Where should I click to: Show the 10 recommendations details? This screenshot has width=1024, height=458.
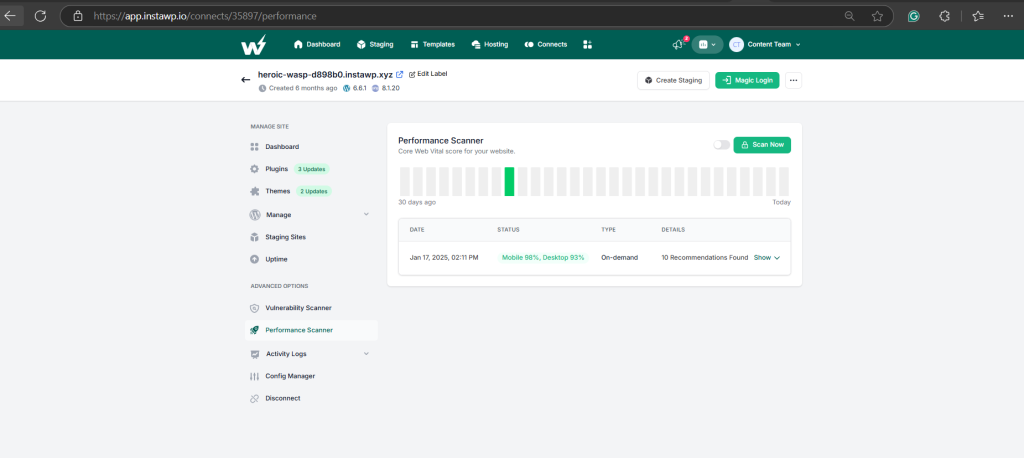pyautogui.click(x=767, y=257)
